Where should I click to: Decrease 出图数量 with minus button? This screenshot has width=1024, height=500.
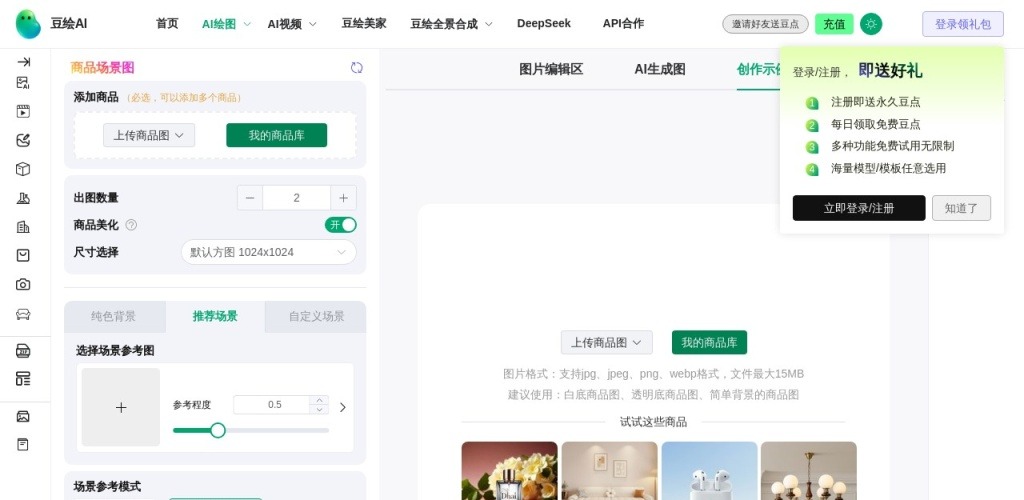pos(250,198)
